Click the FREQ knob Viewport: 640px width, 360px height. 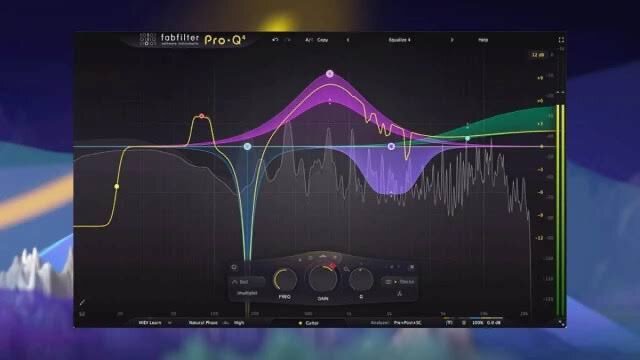[x=285, y=280]
